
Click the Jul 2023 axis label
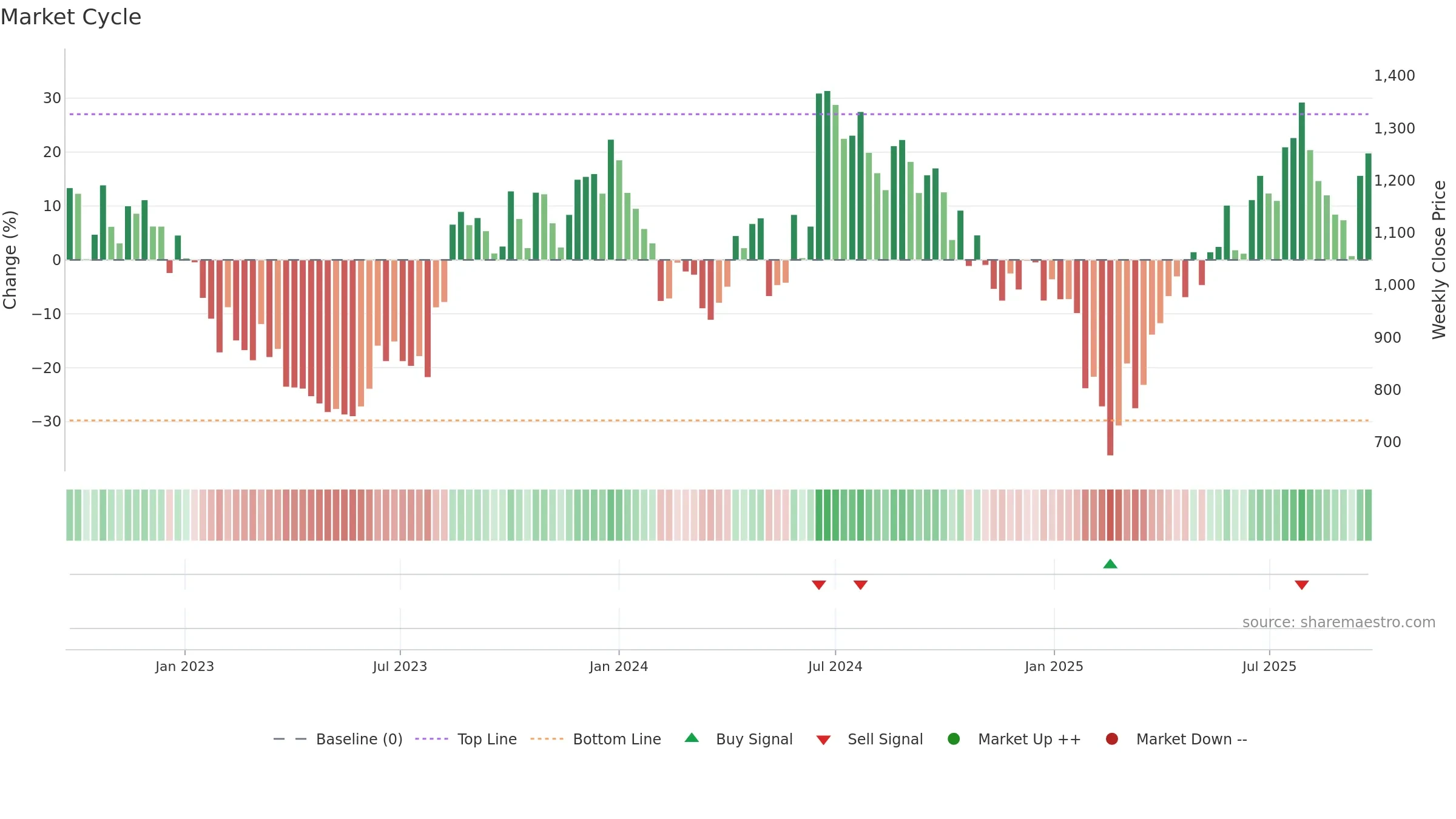tap(400, 666)
